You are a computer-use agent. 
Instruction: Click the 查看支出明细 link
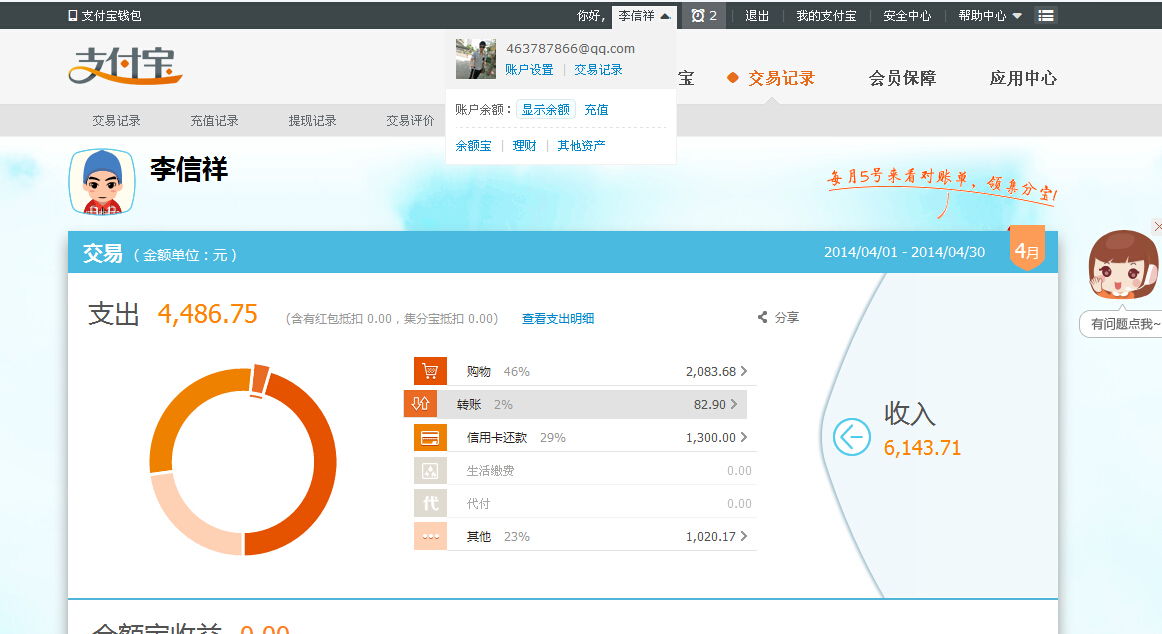tap(557, 319)
